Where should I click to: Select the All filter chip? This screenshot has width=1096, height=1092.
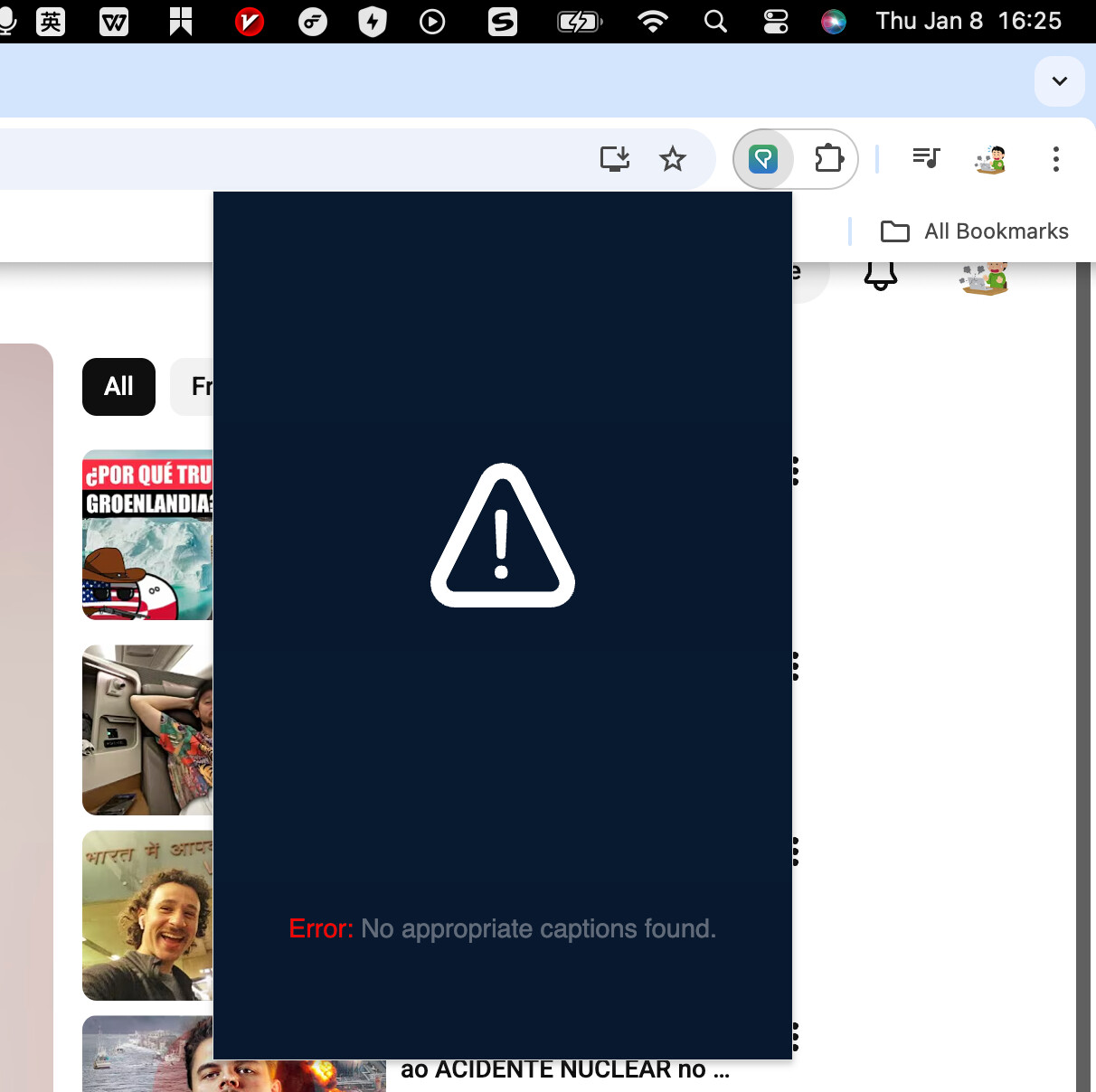[x=118, y=387]
